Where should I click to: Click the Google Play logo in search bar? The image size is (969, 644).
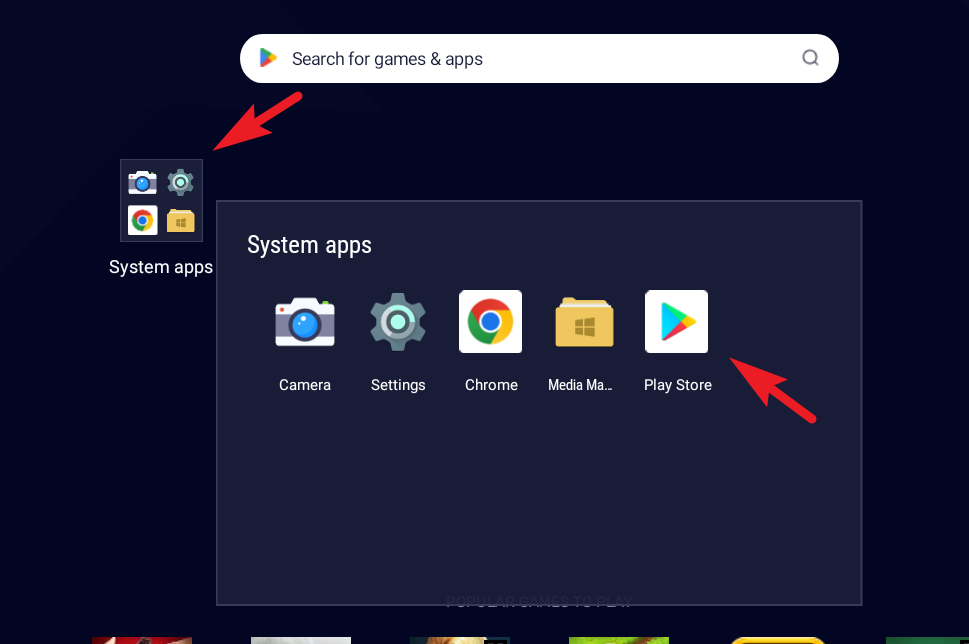[268, 58]
